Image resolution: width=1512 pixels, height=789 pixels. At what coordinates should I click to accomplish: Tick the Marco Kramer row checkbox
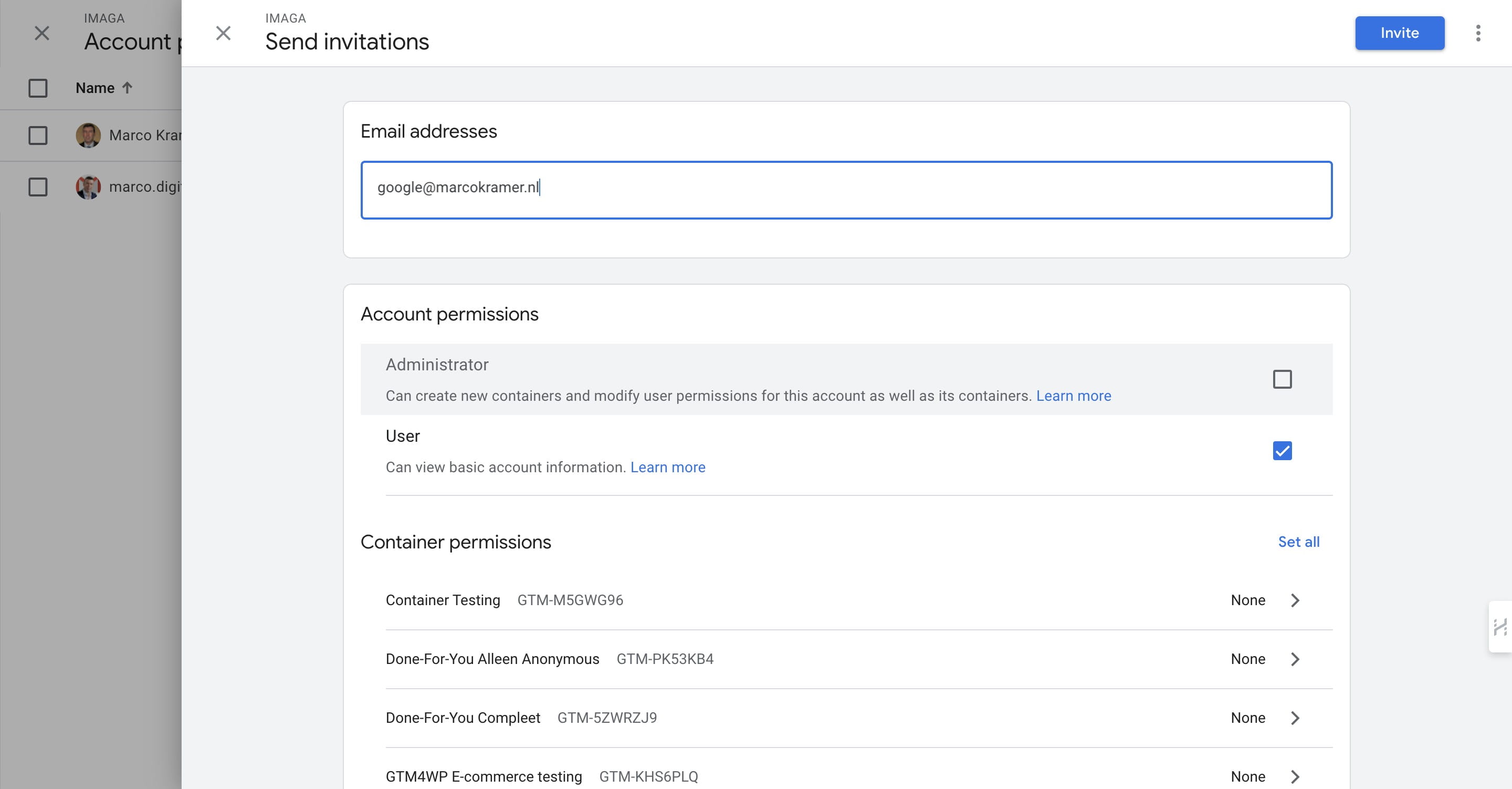tap(38, 135)
